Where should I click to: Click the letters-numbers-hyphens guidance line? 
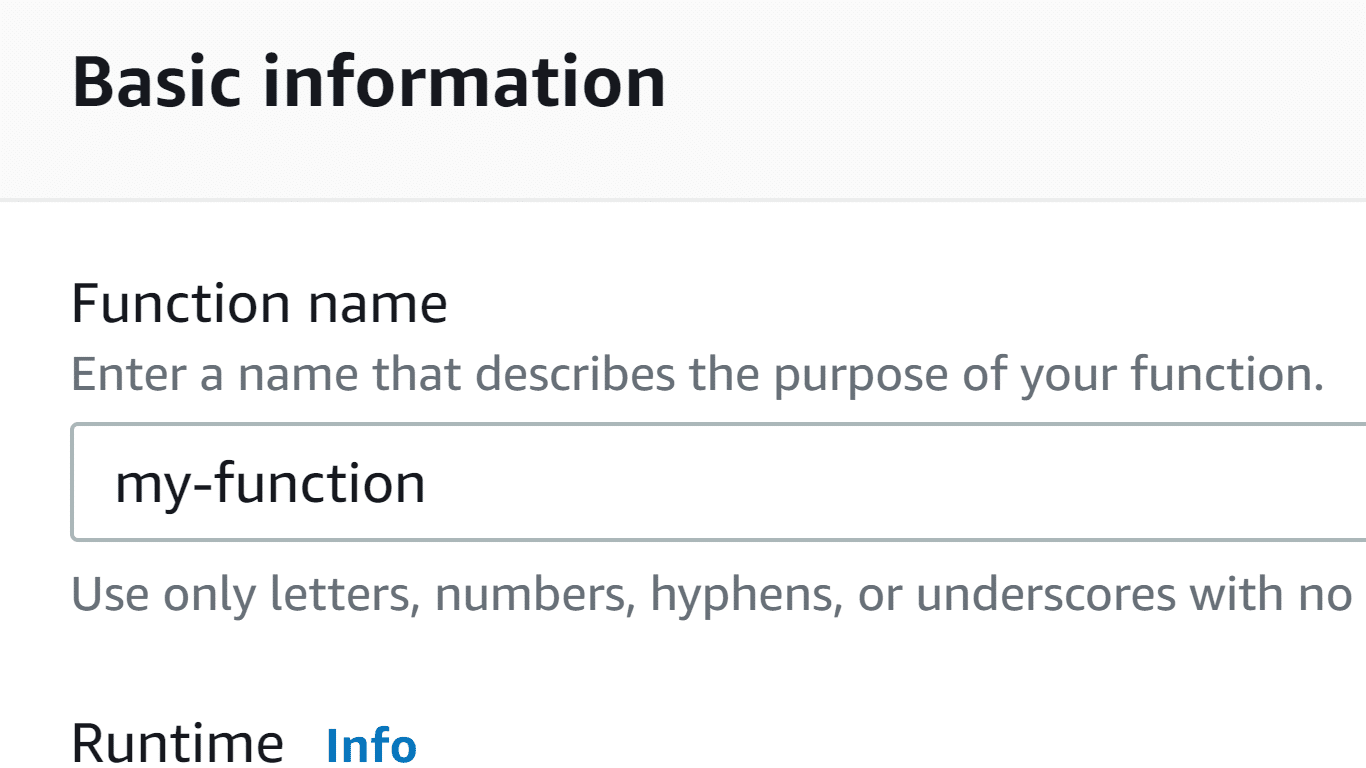[x=700, y=593]
